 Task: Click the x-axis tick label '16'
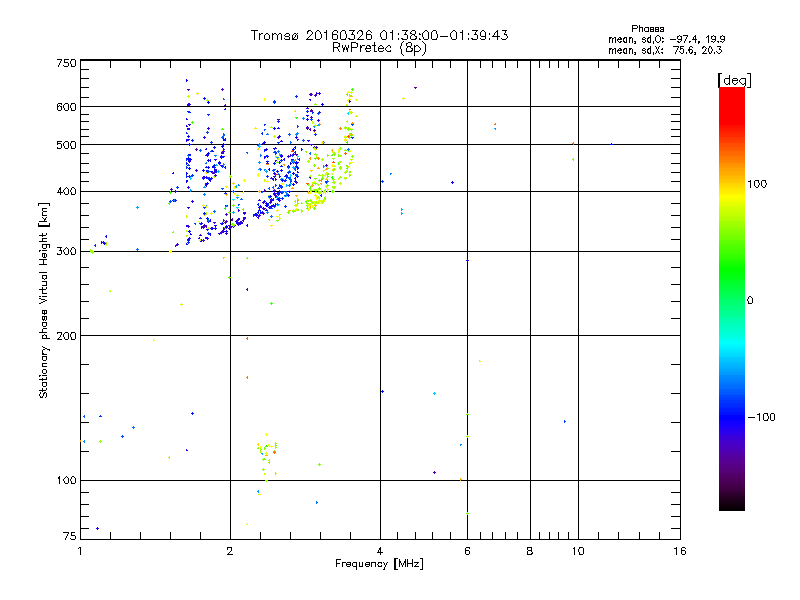click(680, 551)
